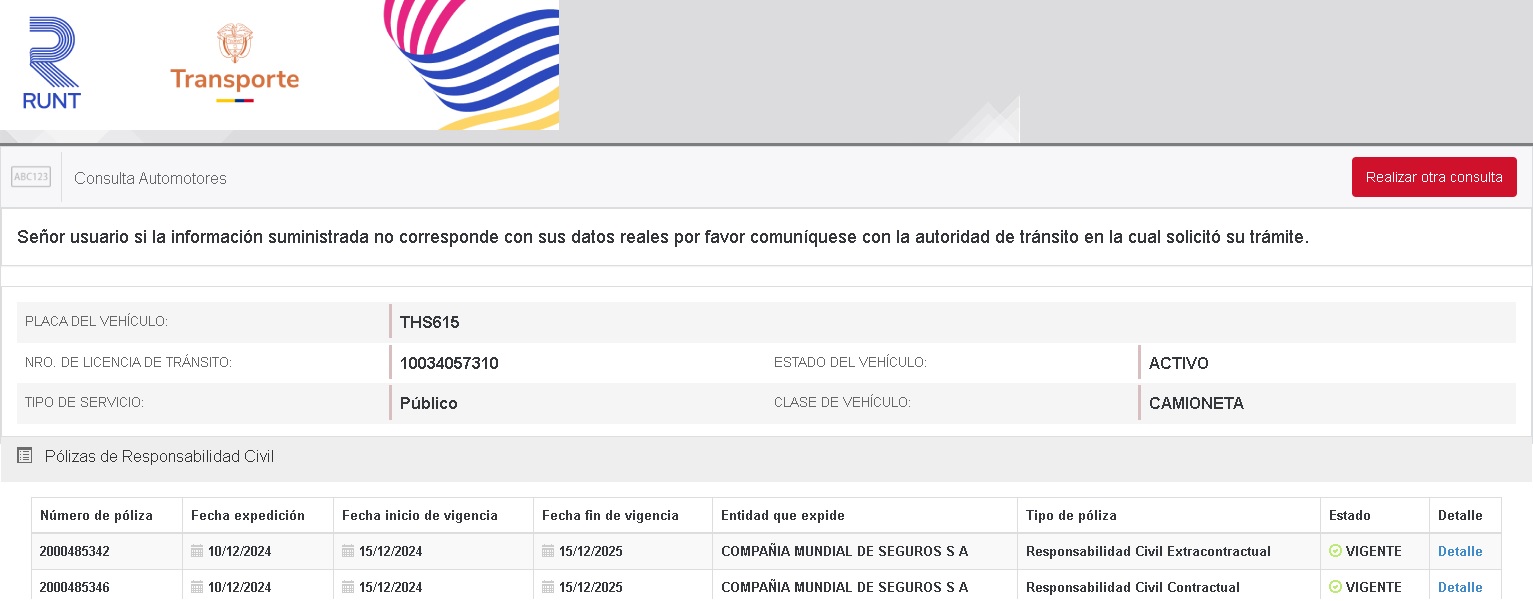Click calendar icon of start date for policy 2000485342
This screenshot has width=1533, height=601.
(x=348, y=551)
